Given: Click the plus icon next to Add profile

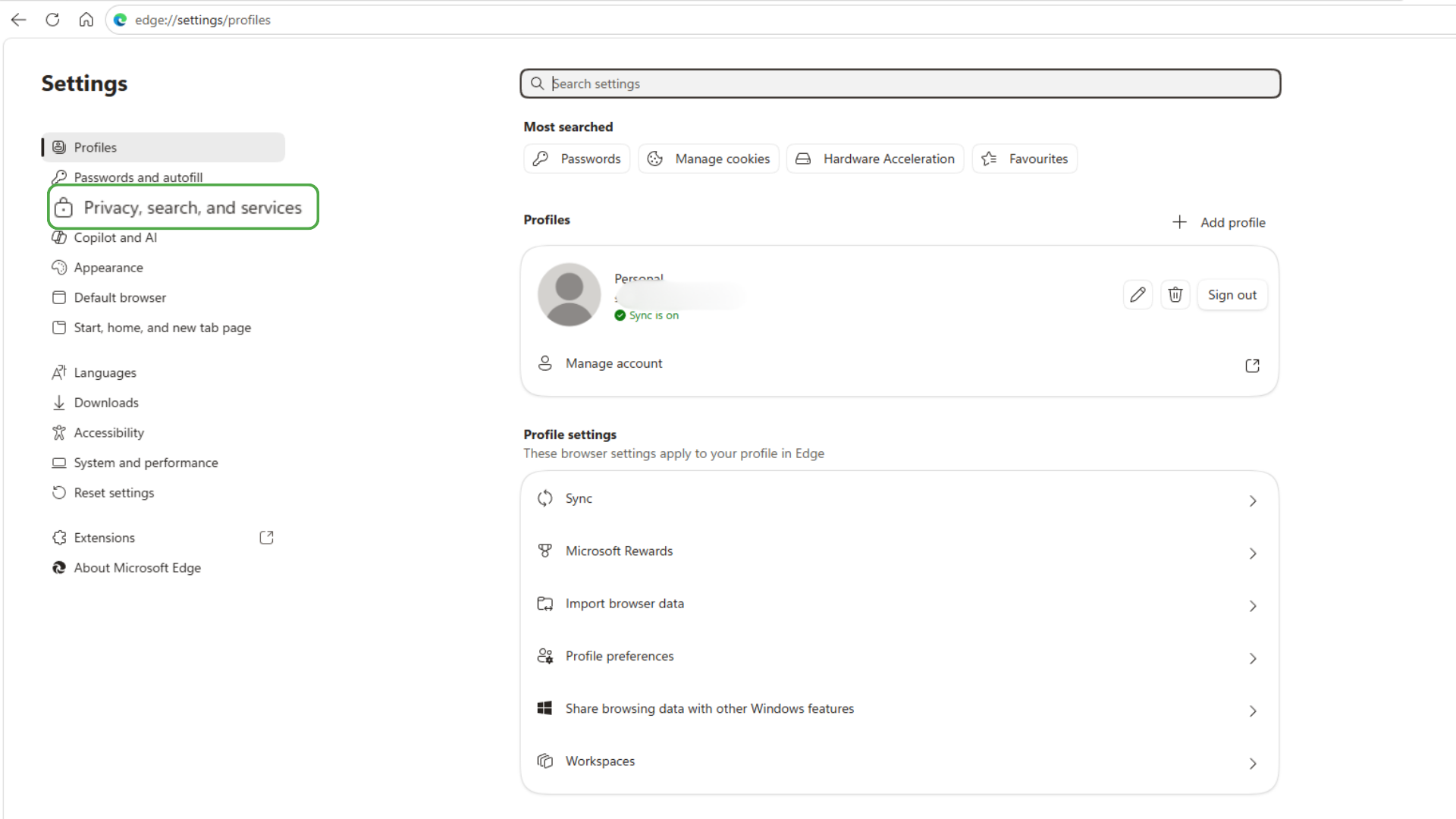Looking at the screenshot, I should [1179, 222].
